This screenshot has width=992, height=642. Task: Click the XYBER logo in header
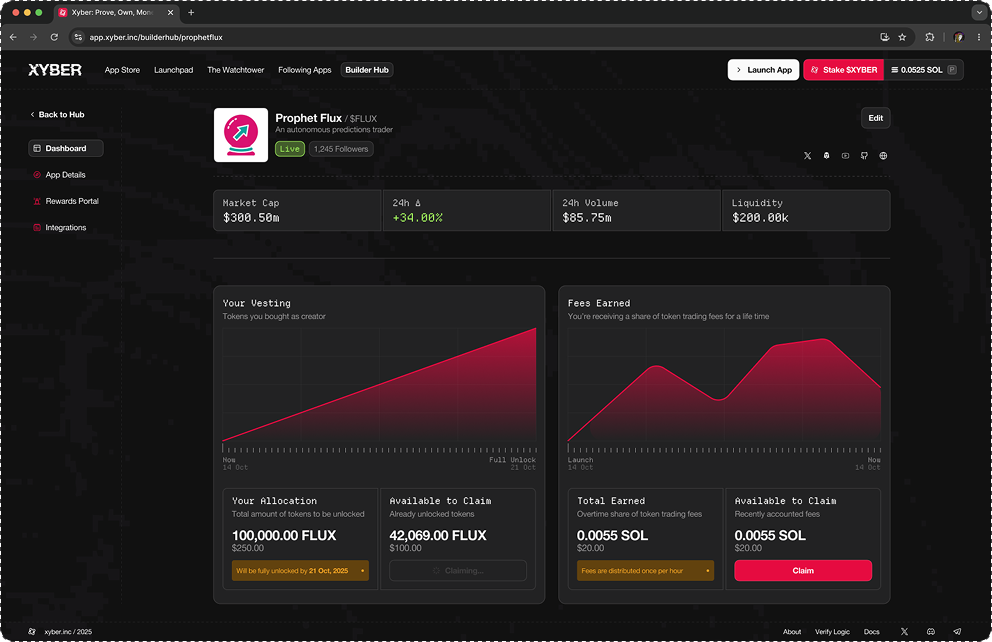click(x=55, y=70)
